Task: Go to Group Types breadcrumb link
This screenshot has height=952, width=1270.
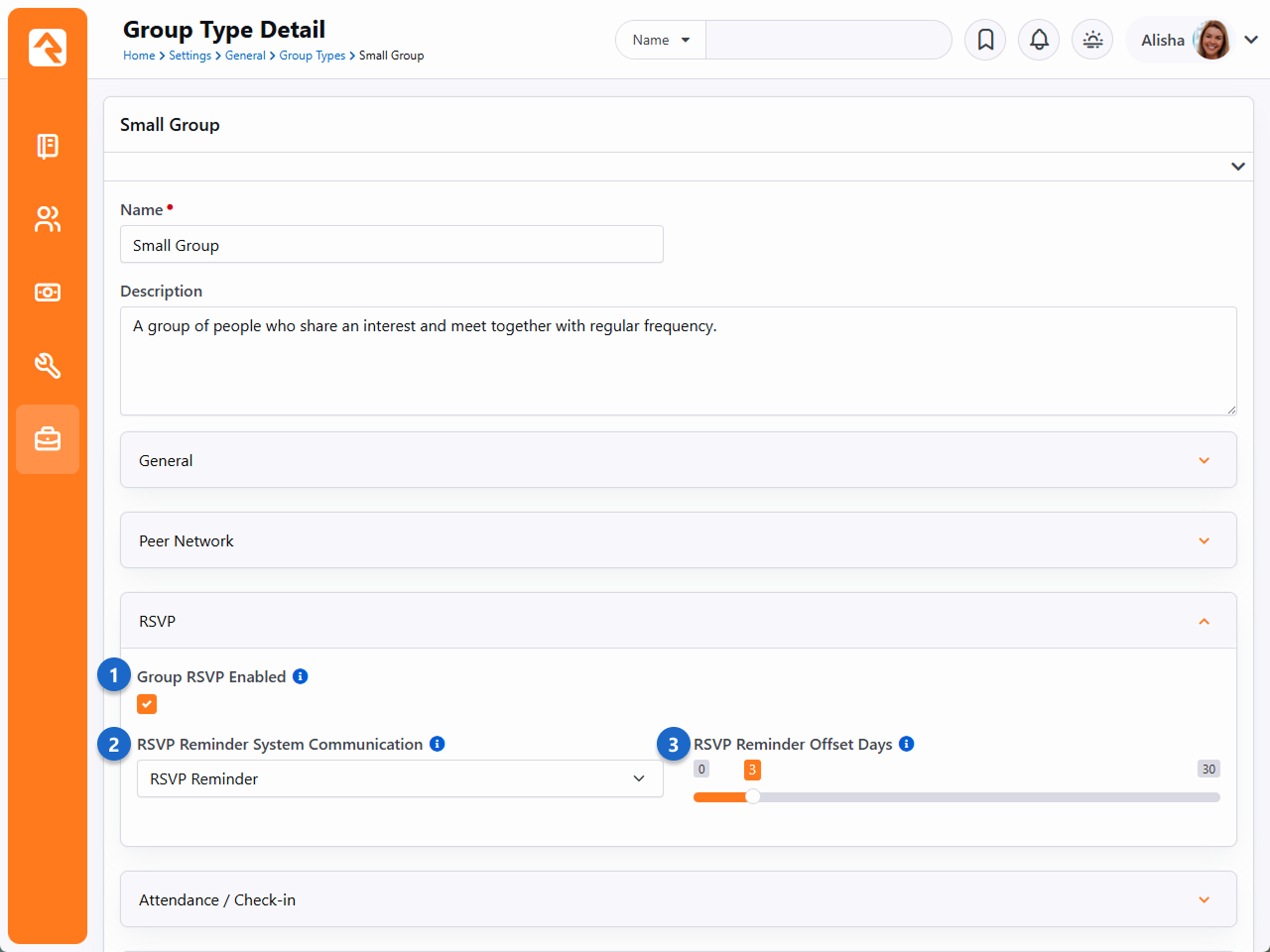Action: tap(312, 56)
